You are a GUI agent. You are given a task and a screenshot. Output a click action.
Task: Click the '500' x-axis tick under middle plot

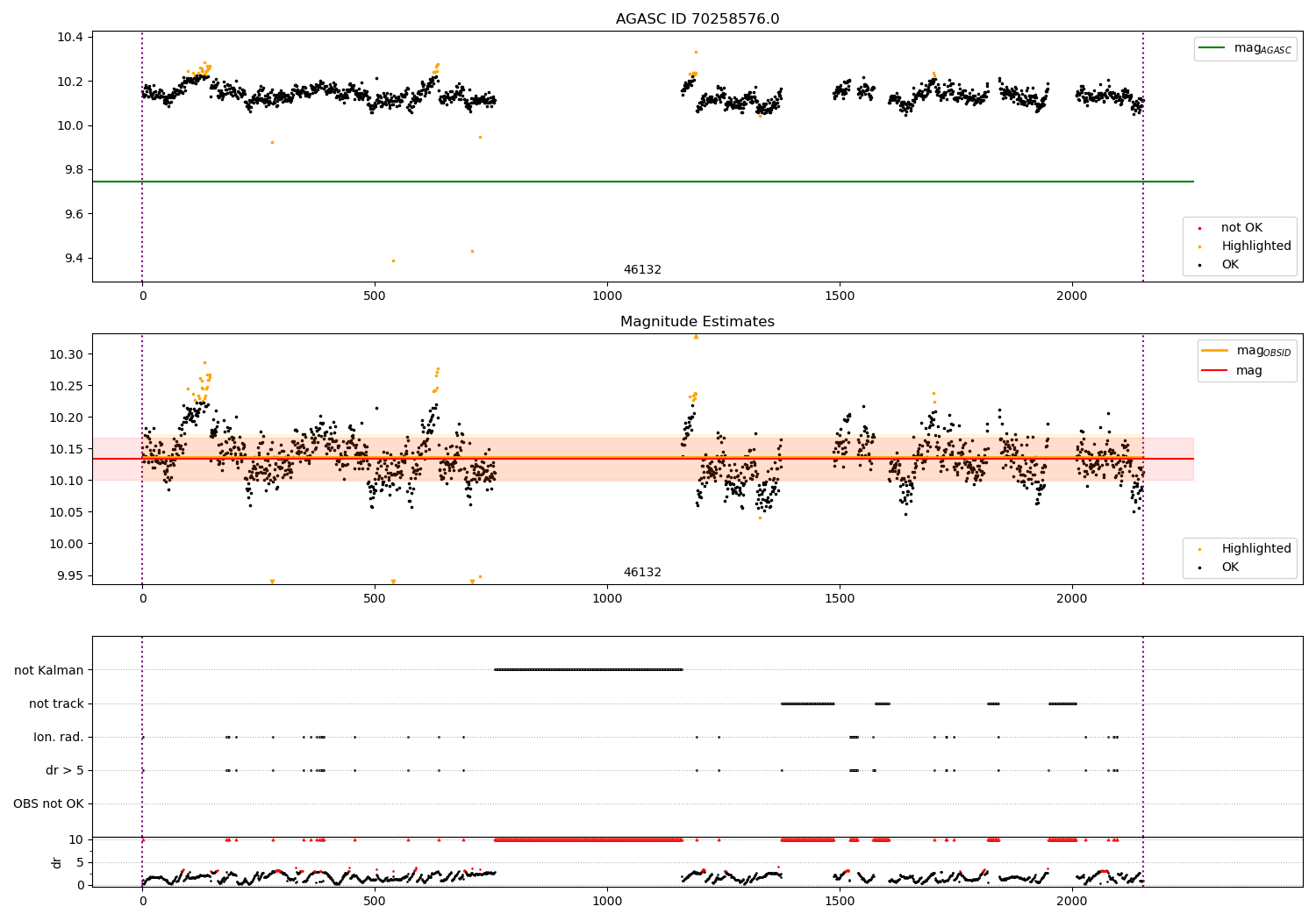coord(375,599)
